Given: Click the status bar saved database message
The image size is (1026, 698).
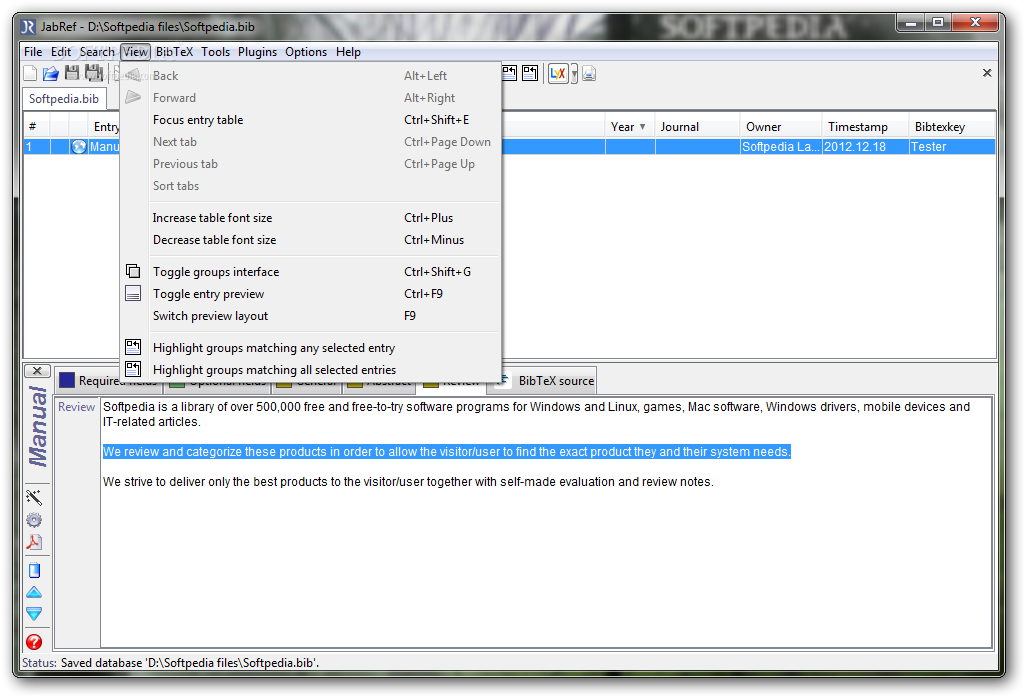Looking at the screenshot, I should [x=190, y=663].
